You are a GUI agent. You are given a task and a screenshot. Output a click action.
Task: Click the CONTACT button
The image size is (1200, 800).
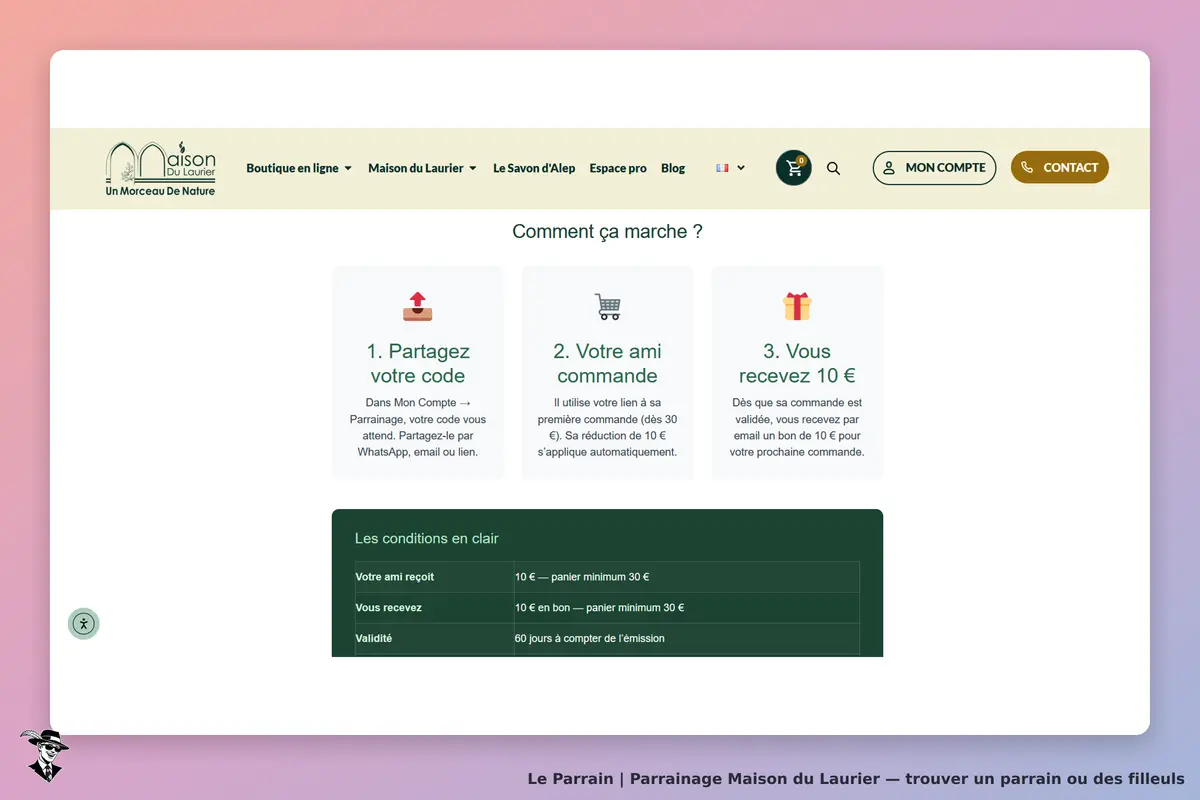pos(1060,168)
